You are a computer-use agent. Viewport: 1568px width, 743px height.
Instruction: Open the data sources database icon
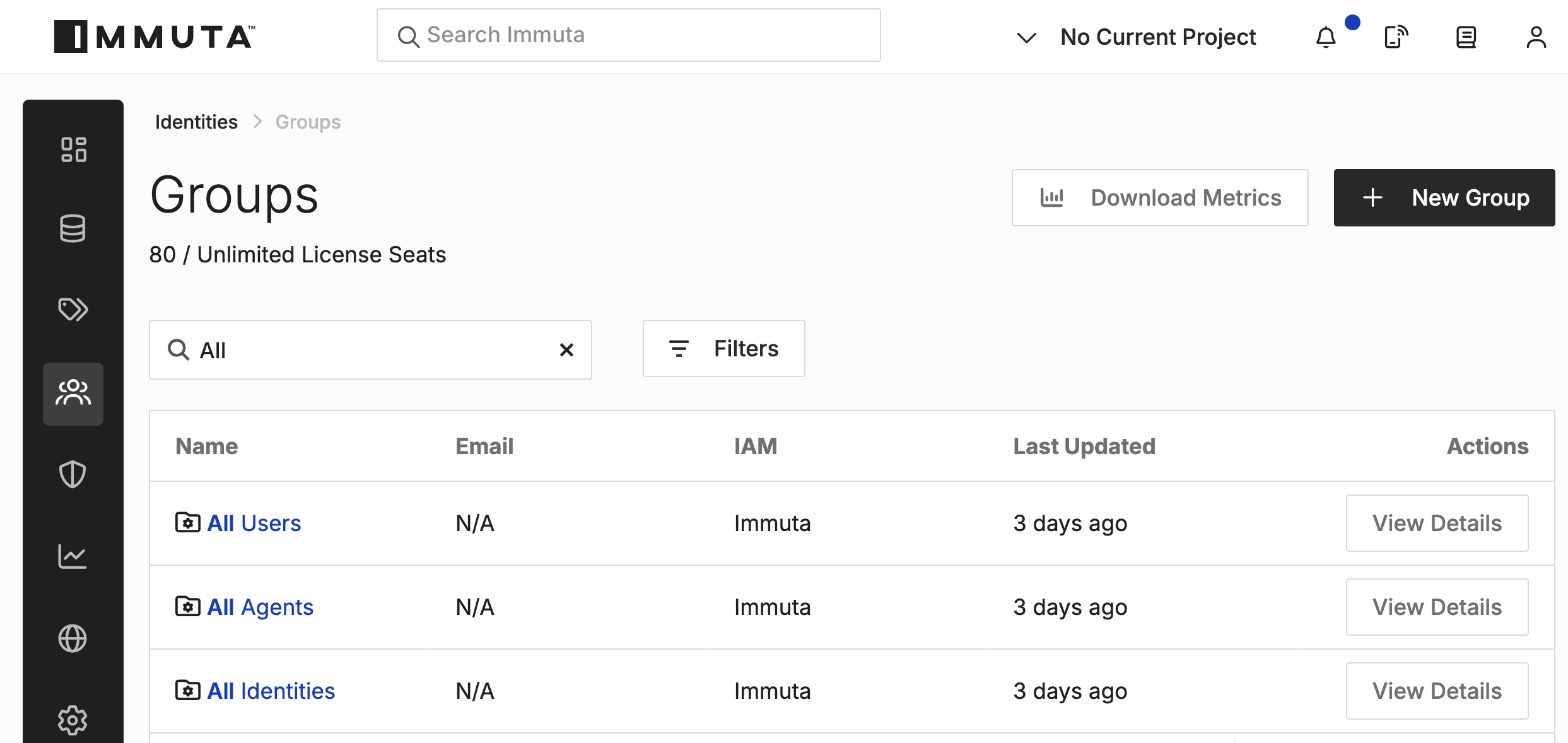pyautogui.click(x=73, y=228)
